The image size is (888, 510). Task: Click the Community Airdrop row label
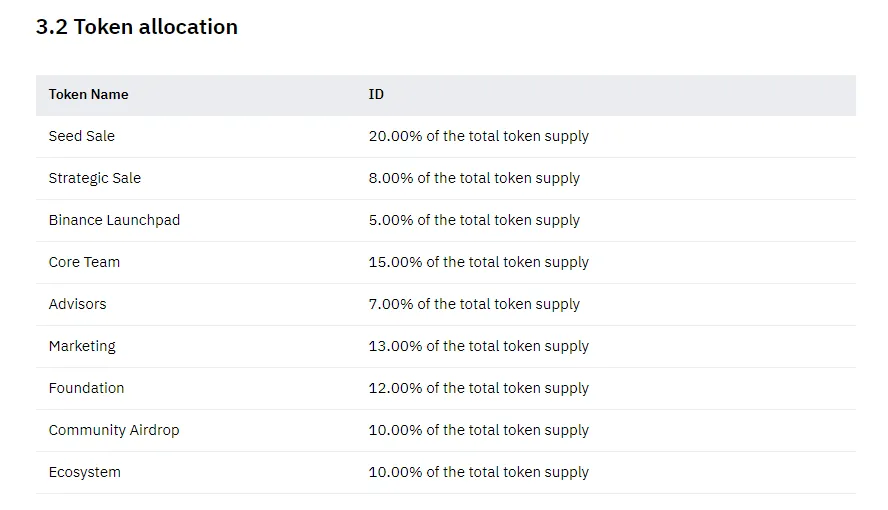point(114,430)
